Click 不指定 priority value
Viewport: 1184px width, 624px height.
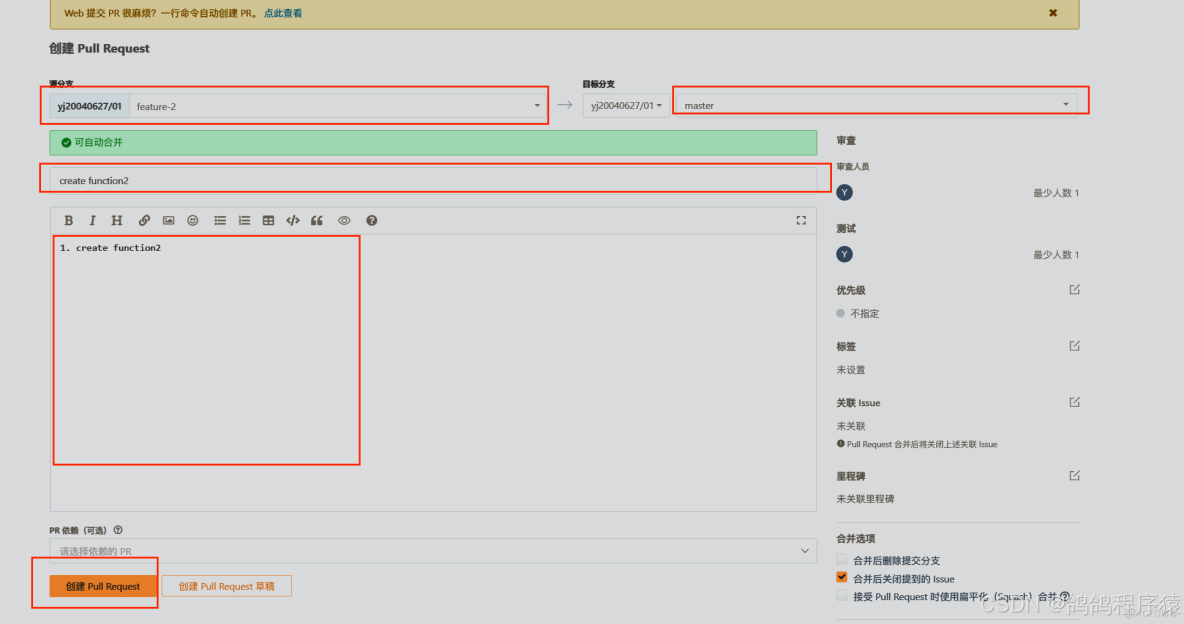tap(865, 314)
